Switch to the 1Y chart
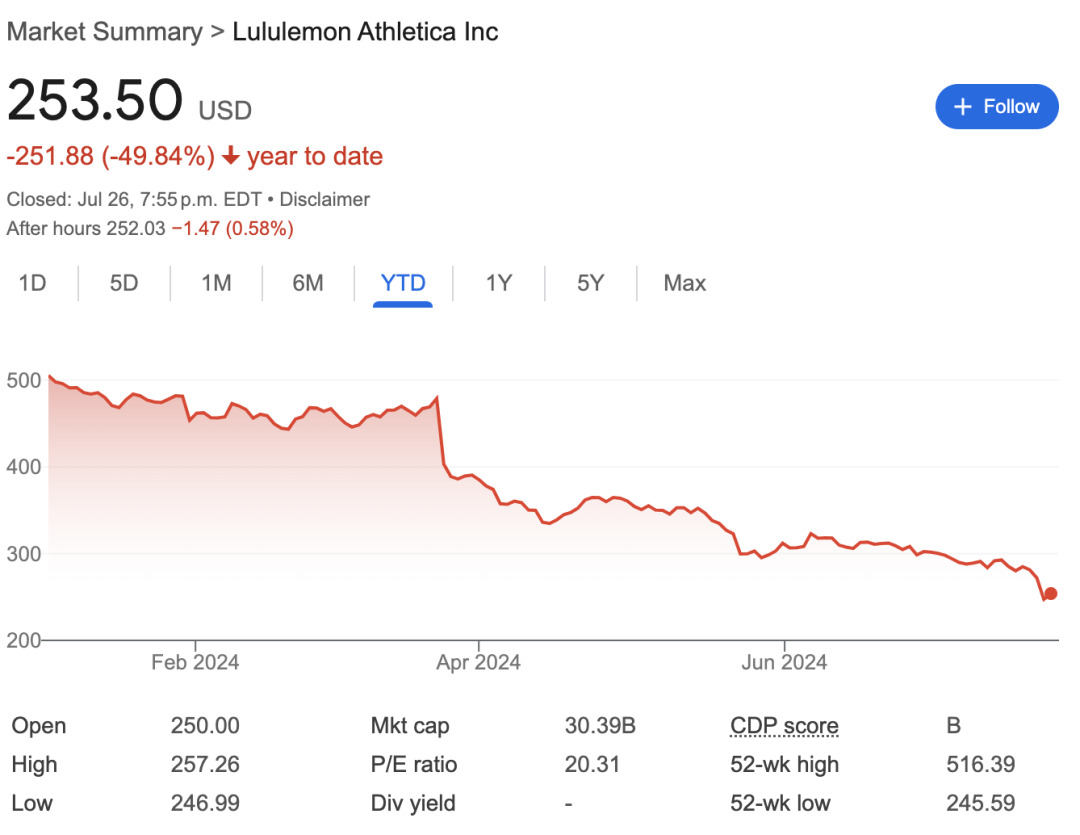The width and height of the screenshot is (1080, 835). [499, 283]
